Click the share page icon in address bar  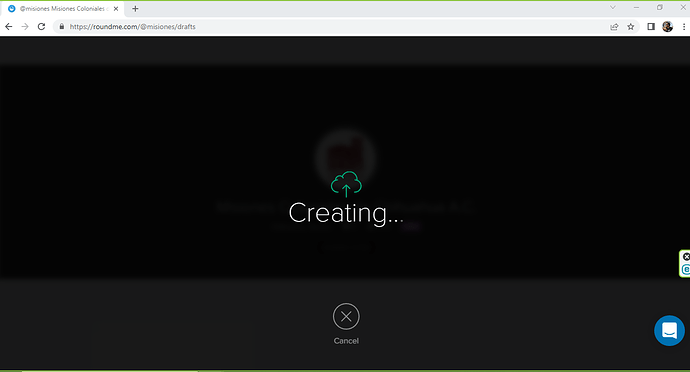click(x=614, y=27)
